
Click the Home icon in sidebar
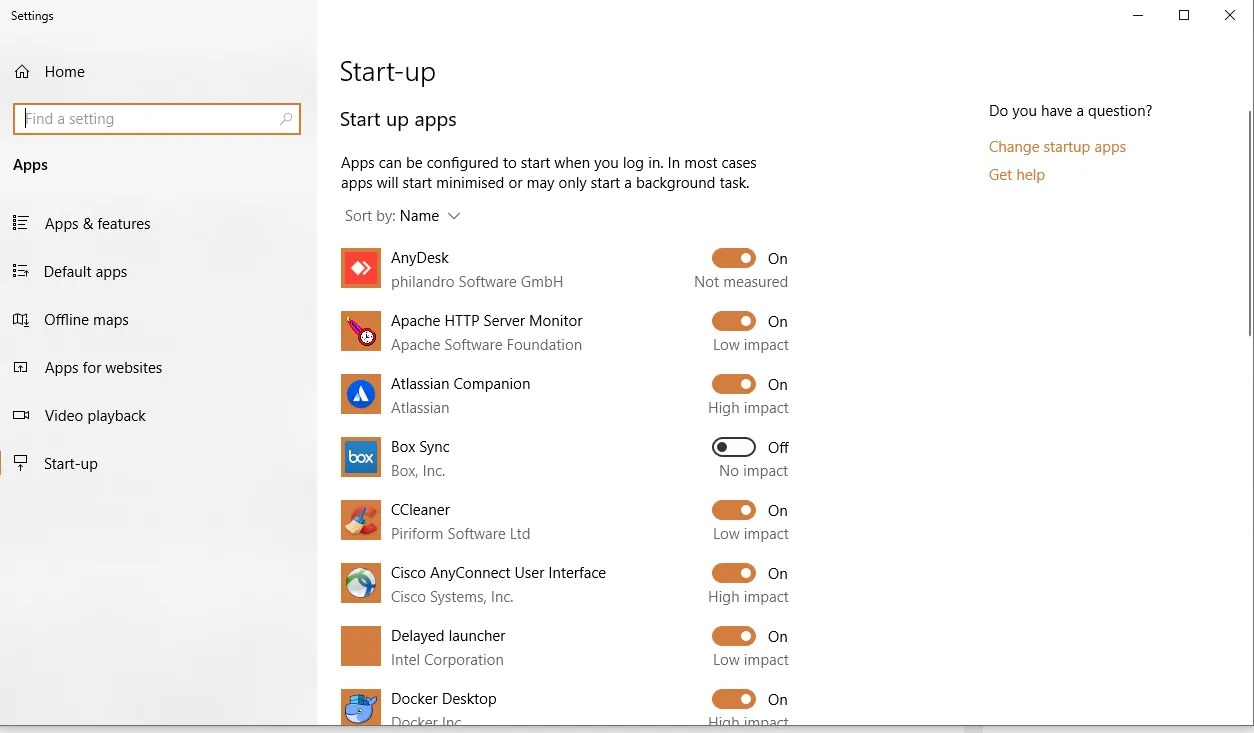[x=21, y=72]
